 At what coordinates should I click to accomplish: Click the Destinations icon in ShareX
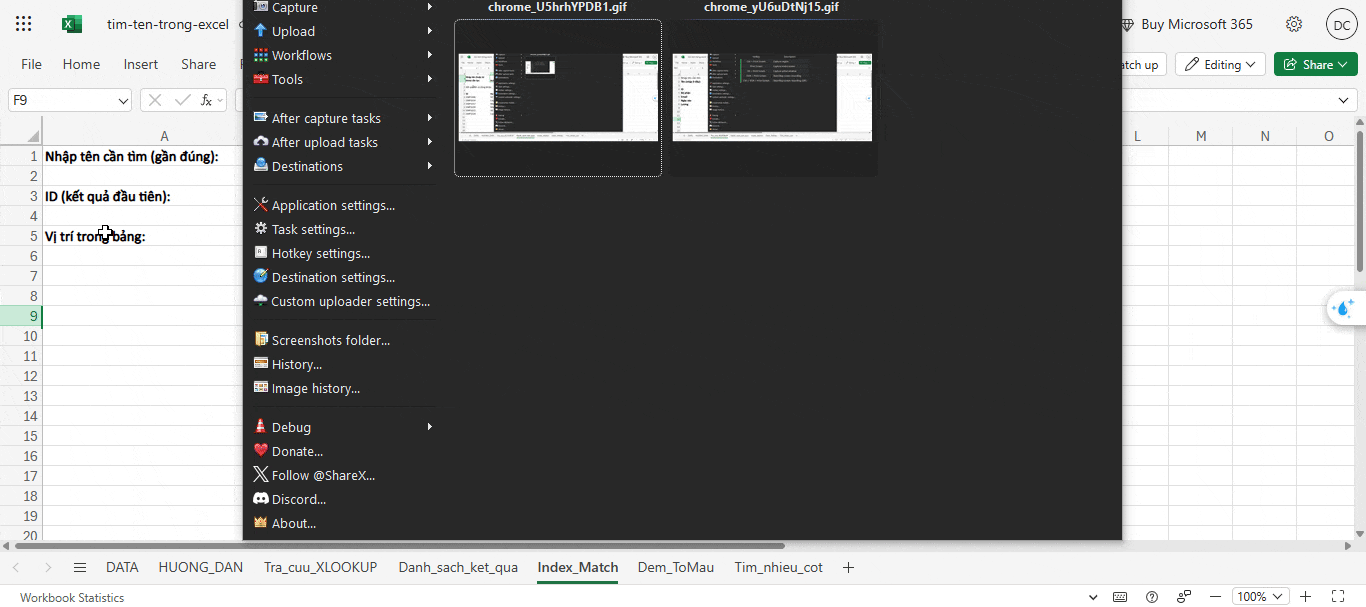(x=261, y=166)
